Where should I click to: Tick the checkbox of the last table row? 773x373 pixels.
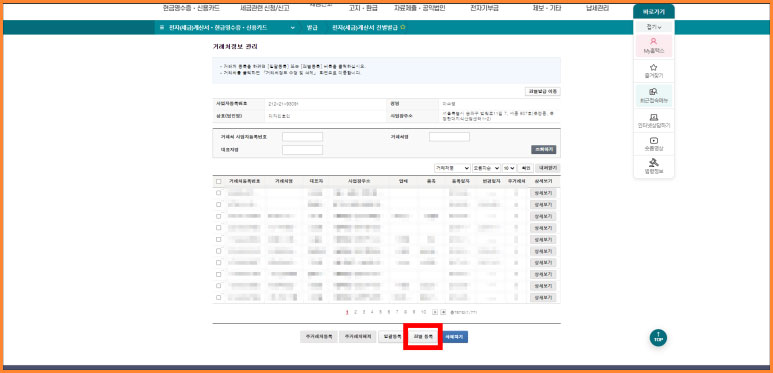pyautogui.click(x=218, y=298)
